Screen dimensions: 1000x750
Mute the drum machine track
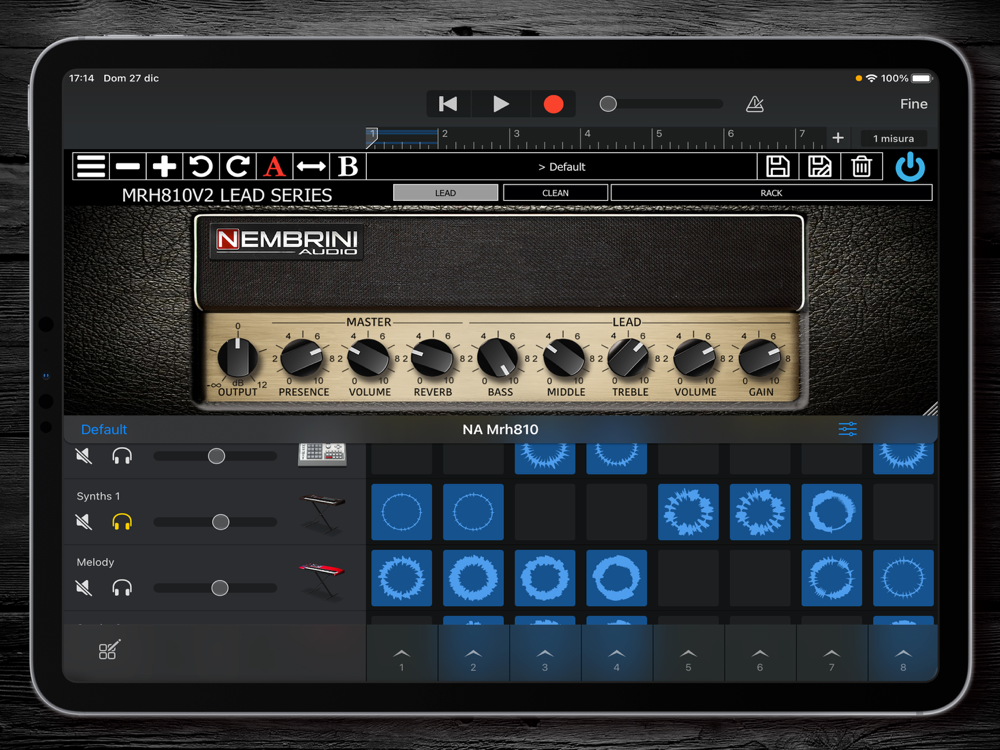[x=84, y=456]
